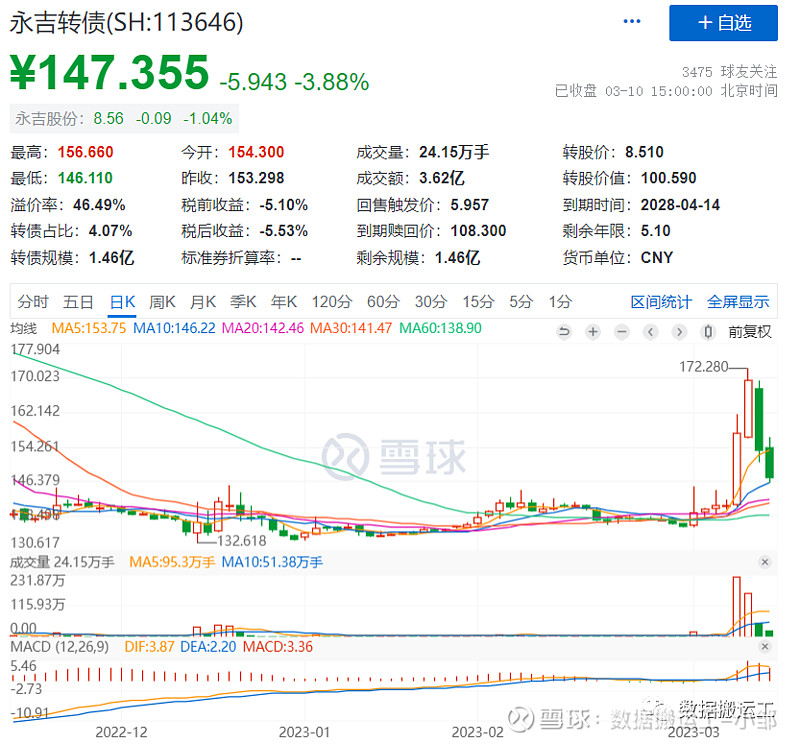Click the volume MA10:51.38万手 label

[272, 562]
